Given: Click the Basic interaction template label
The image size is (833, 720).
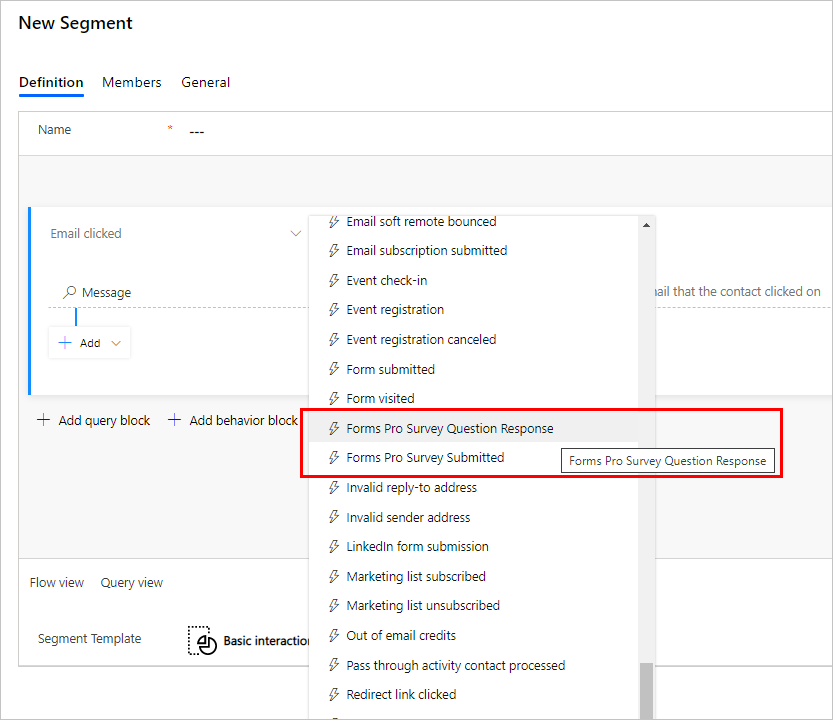Looking at the screenshot, I should pos(266,641).
